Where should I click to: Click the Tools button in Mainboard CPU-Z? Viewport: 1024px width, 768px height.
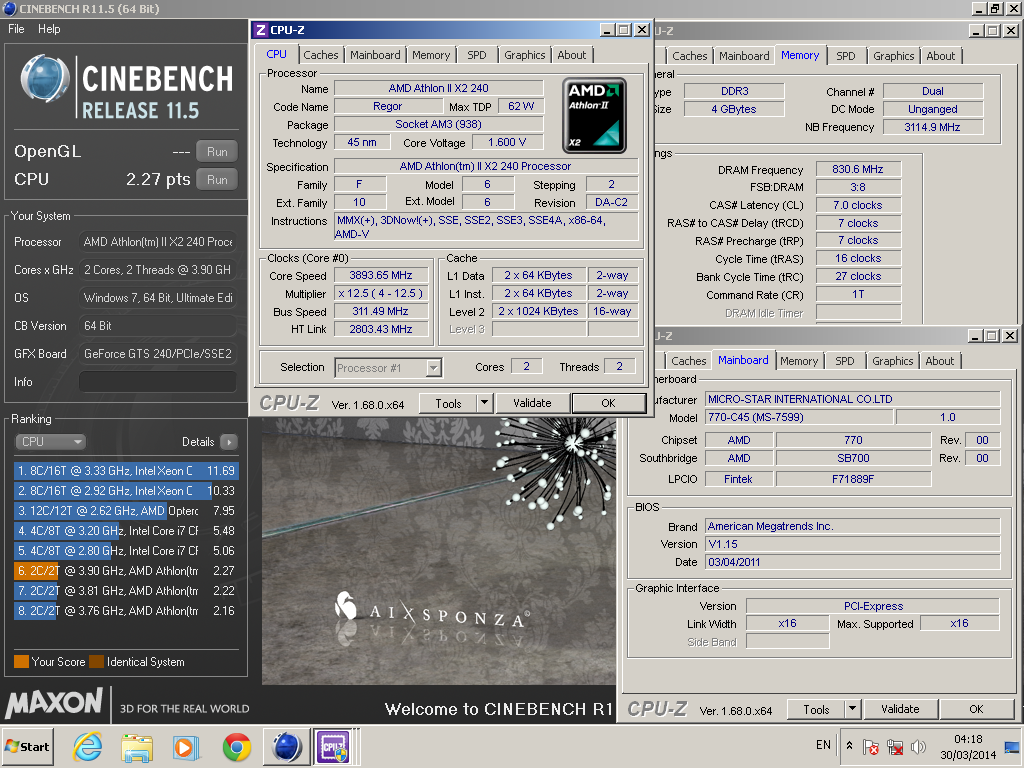816,709
